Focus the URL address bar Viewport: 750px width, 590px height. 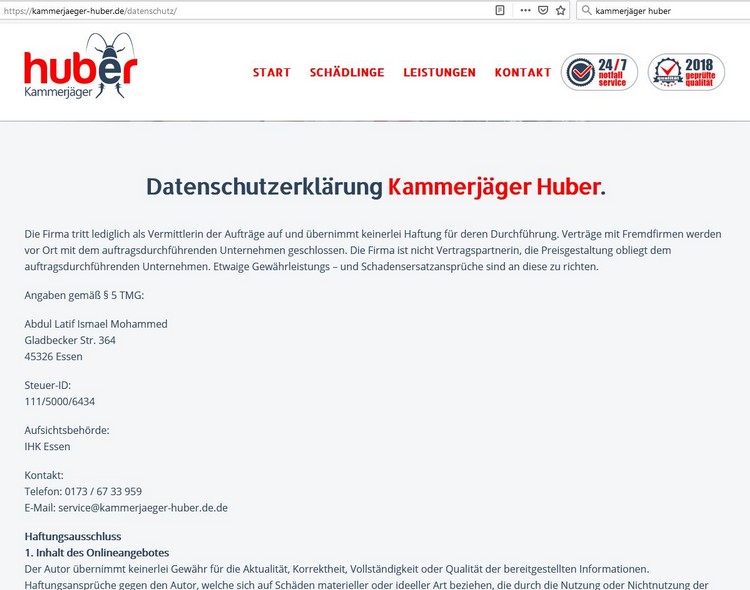click(x=250, y=10)
